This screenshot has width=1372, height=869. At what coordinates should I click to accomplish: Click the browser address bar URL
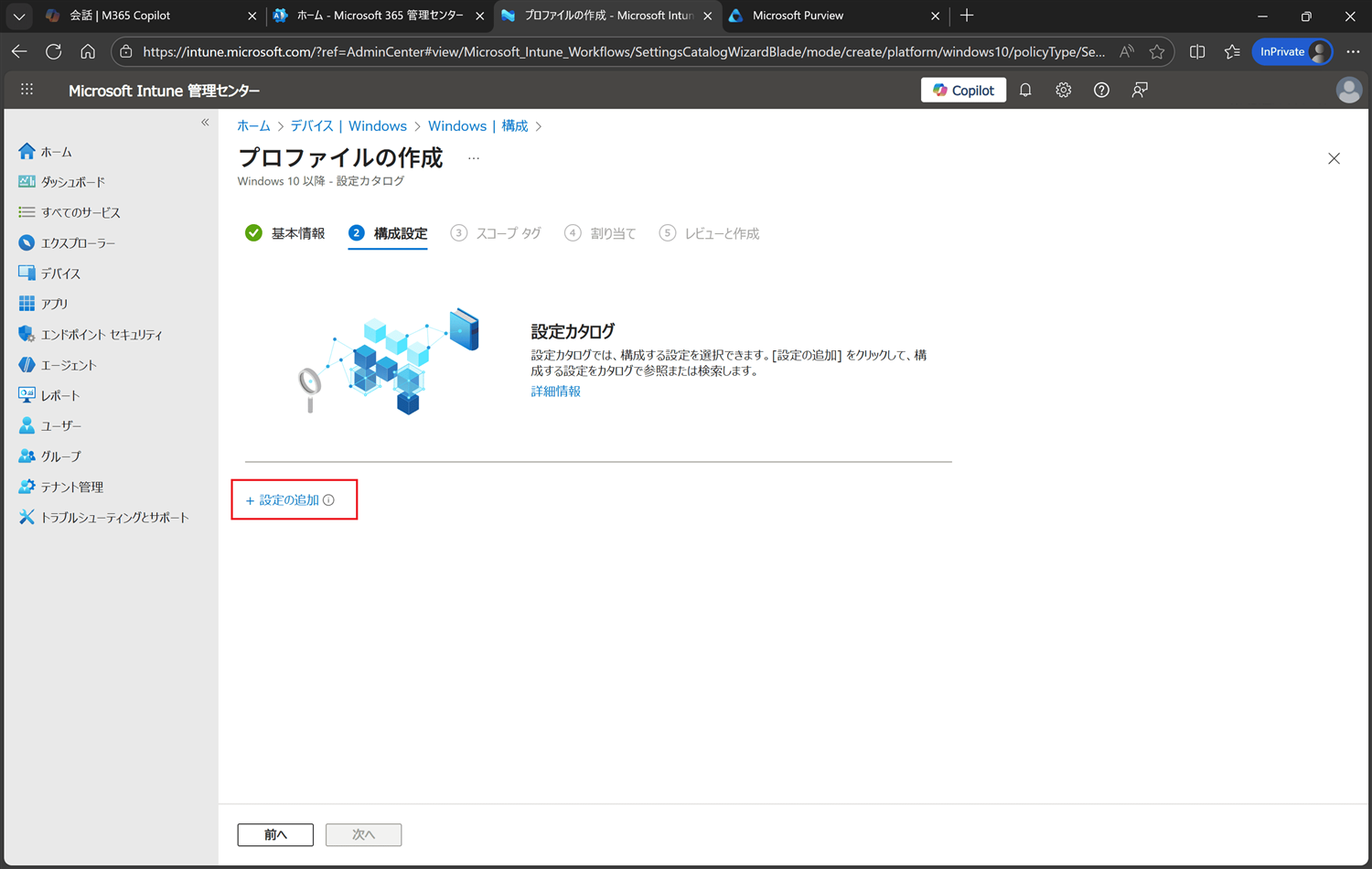(x=624, y=52)
